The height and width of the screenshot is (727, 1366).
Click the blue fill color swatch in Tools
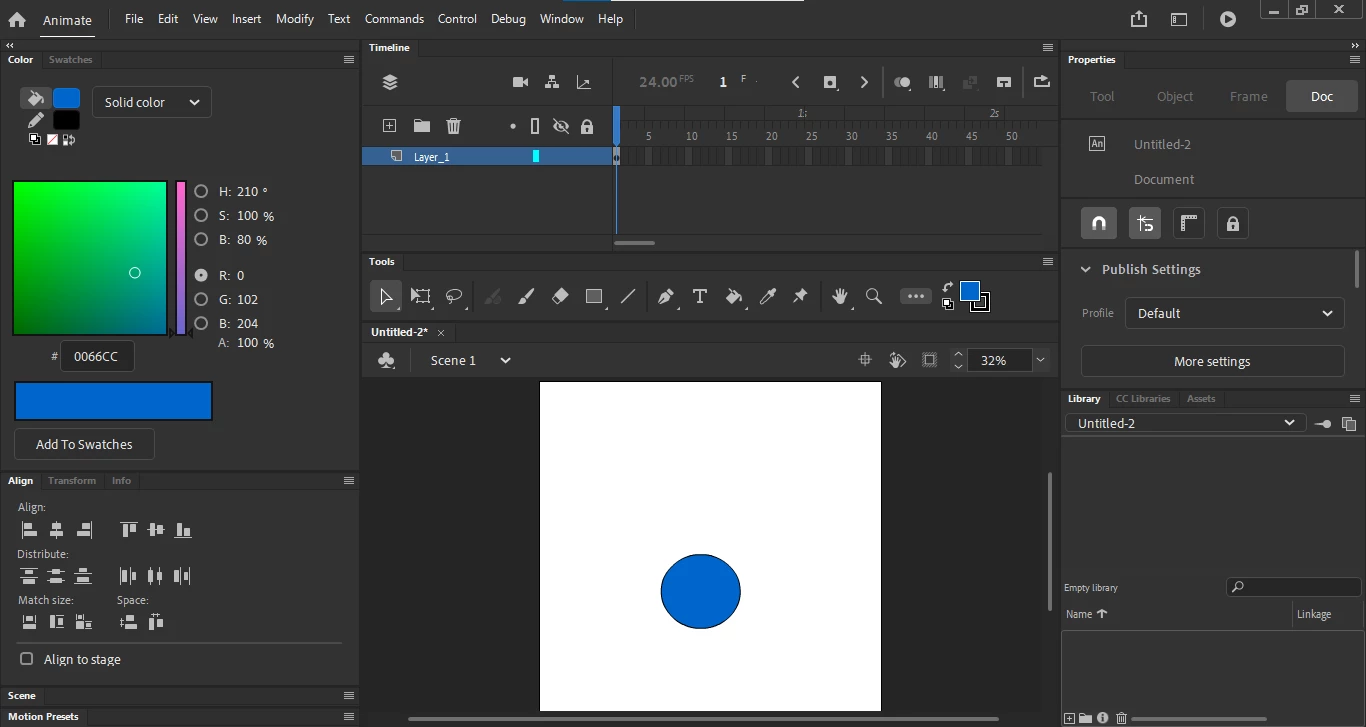pyautogui.click(x=969, y=291)
